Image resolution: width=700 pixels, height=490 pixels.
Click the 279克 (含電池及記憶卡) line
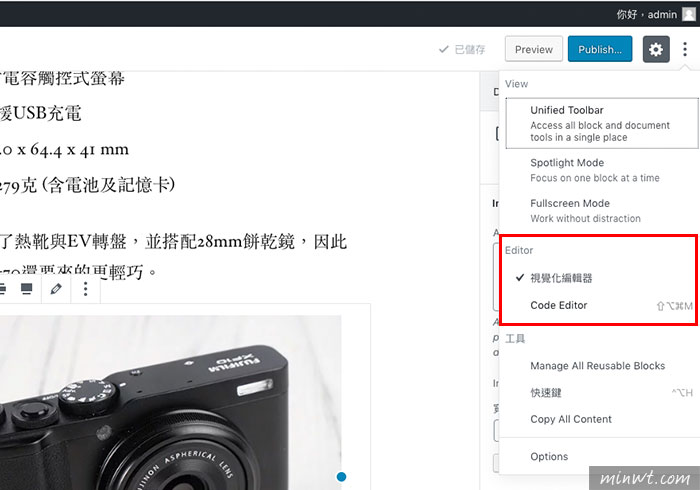(x=88, y=185)
